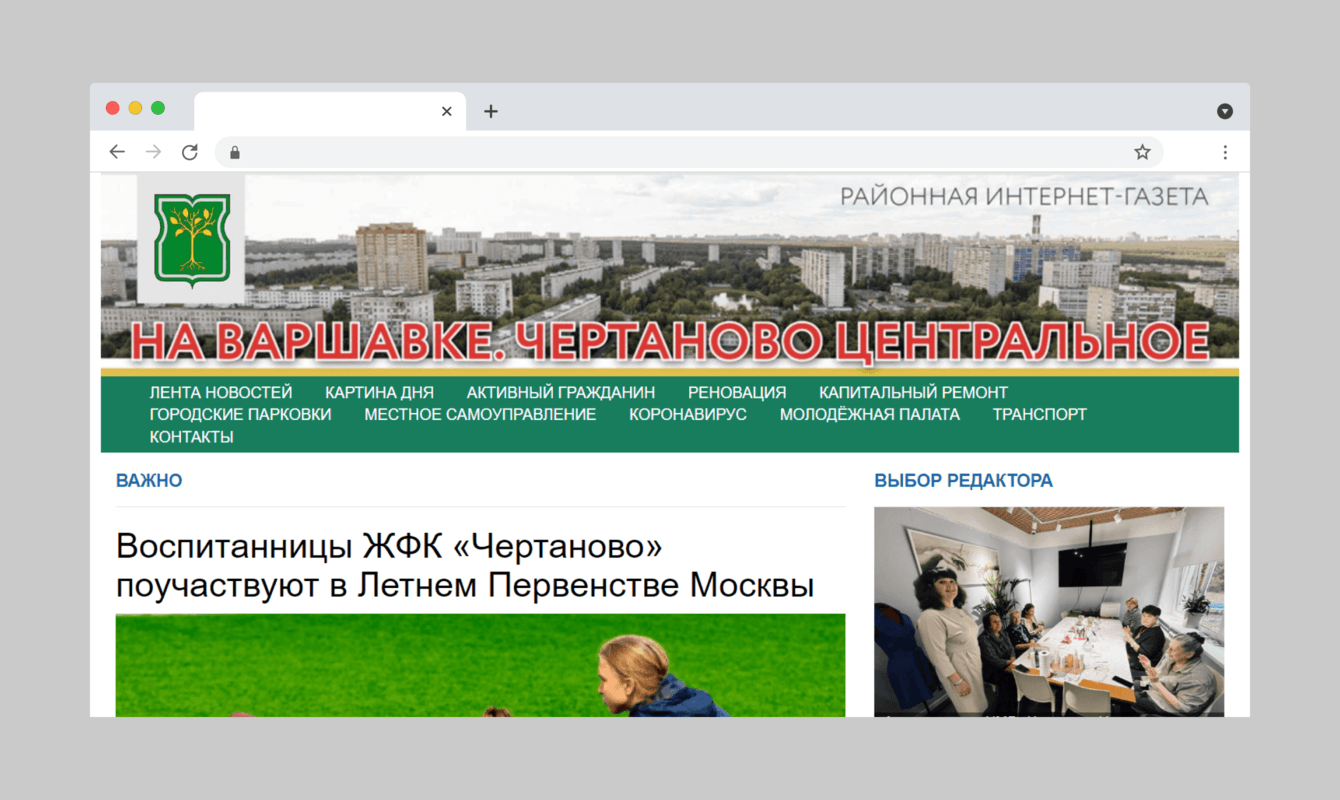Bookmark the page using the star icon
Image resolution: width=1340 pixels, height=800 pixels.
(1141, 151)
